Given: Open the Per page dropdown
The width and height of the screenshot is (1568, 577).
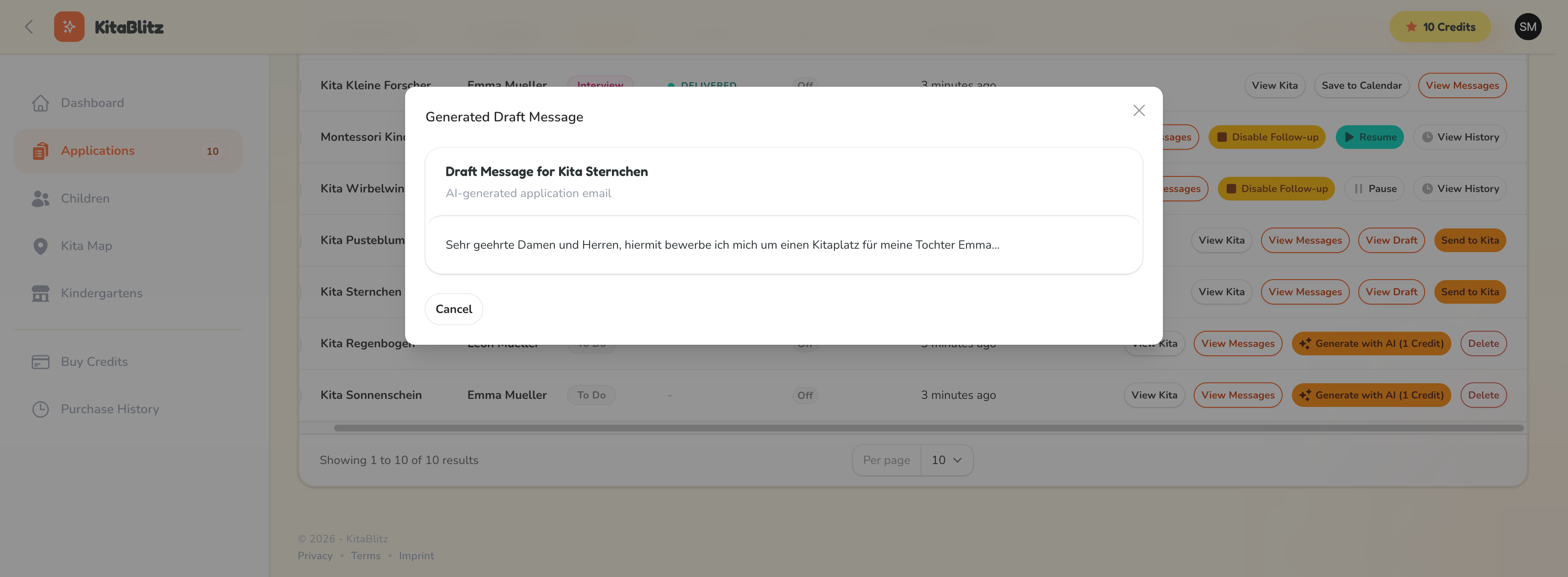Looking at the screenshot, I should coord(947,460).
